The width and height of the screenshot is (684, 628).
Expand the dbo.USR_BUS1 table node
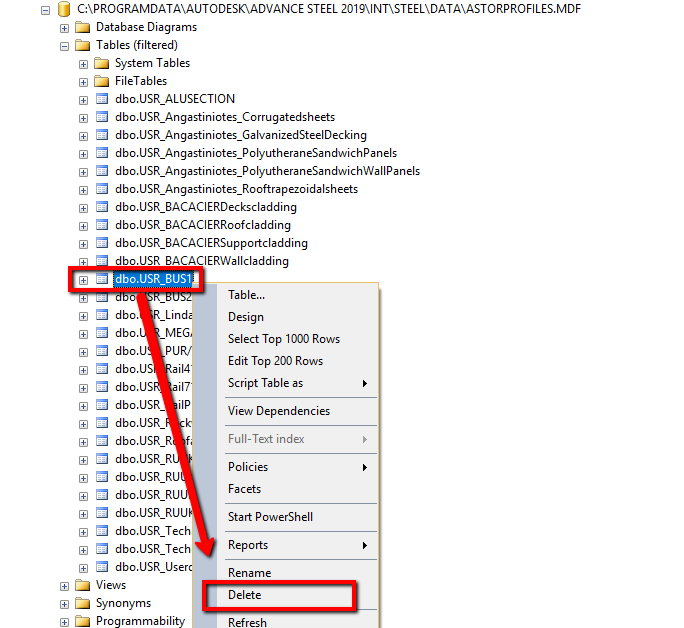(x=83, y=280)
